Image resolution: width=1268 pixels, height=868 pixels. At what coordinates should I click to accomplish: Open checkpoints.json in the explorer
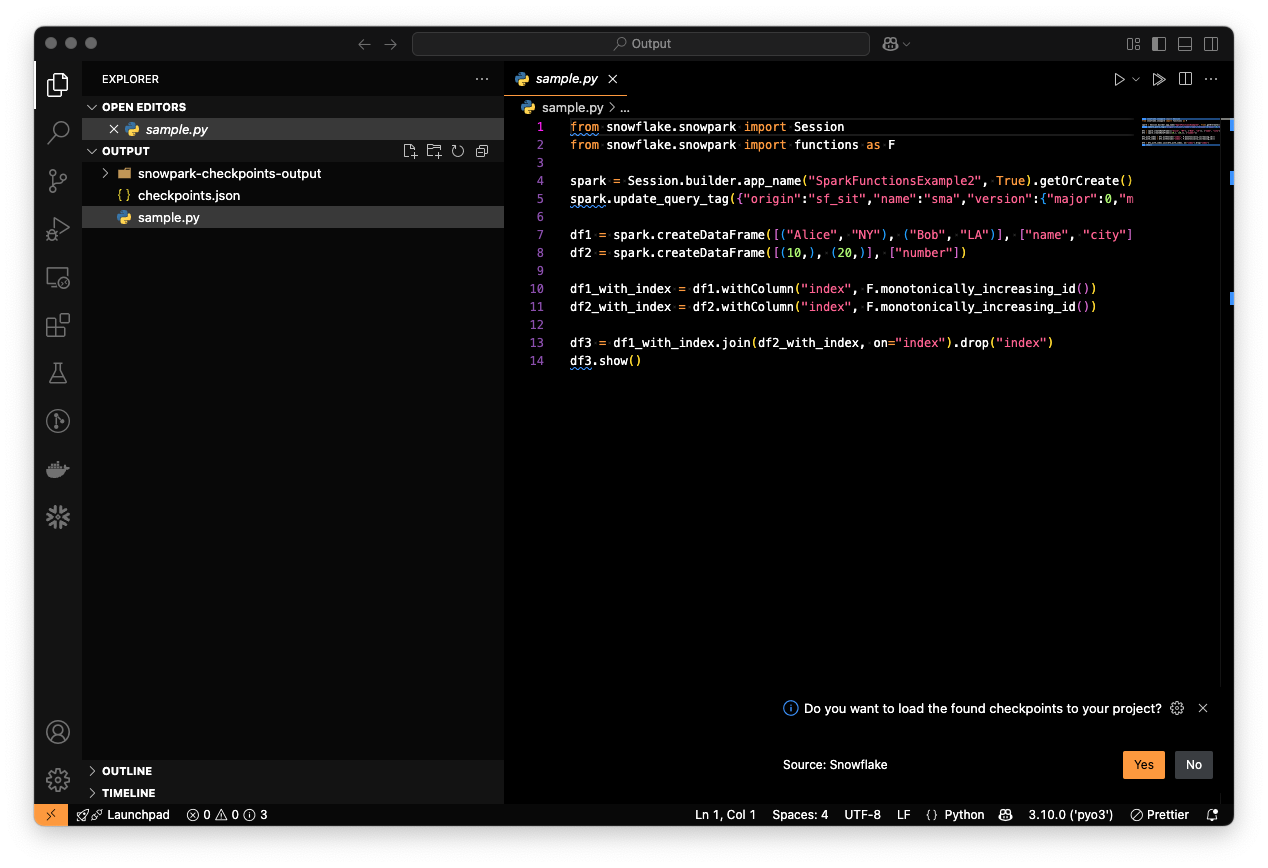tap(188, 195)
